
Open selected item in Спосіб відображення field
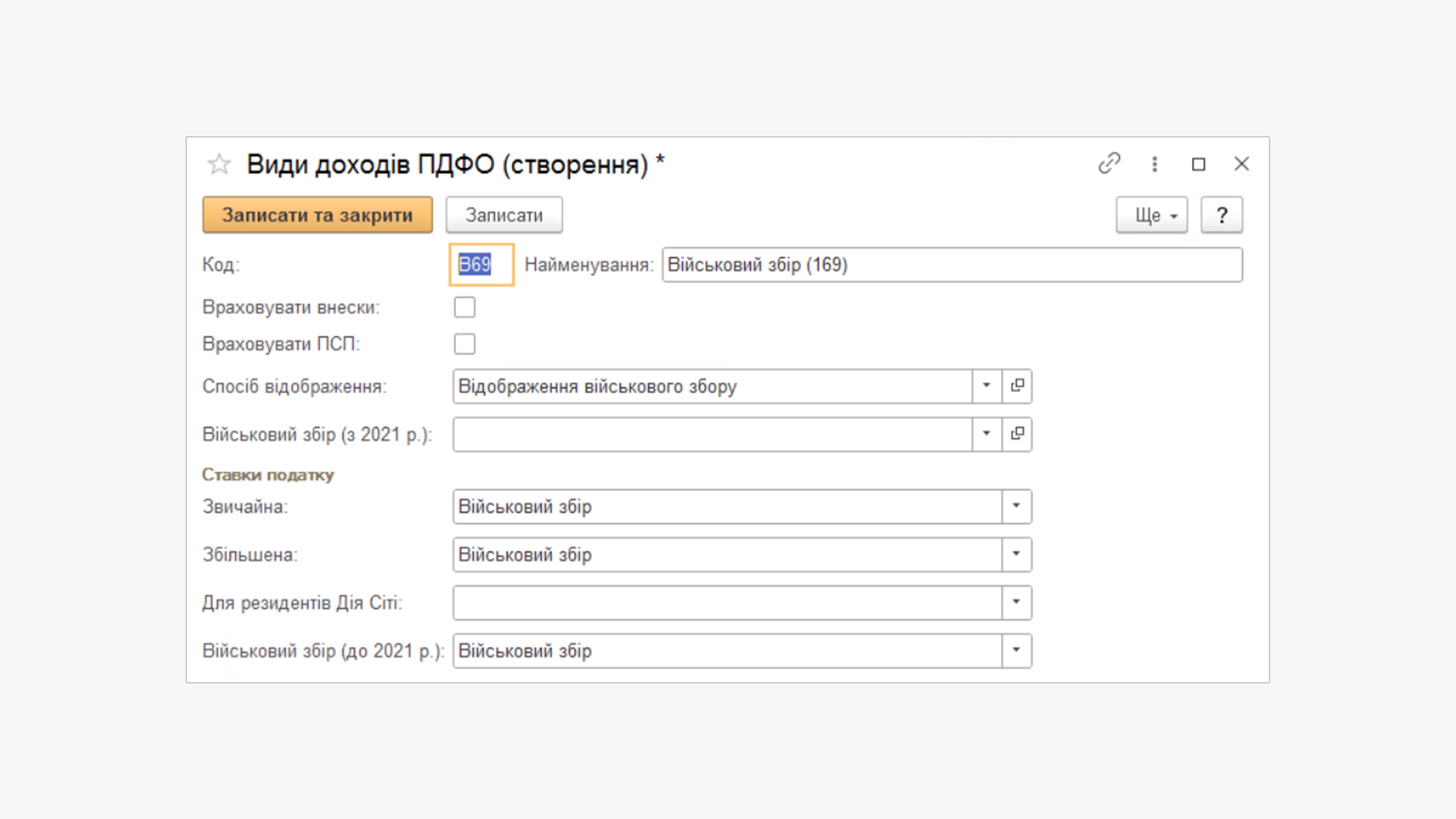(1017, 386)
